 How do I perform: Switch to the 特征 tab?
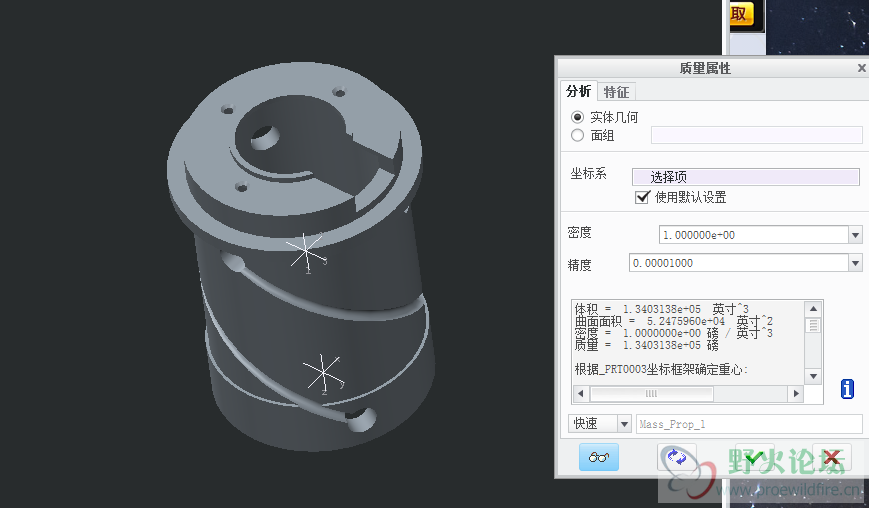[x=616, y=92]
